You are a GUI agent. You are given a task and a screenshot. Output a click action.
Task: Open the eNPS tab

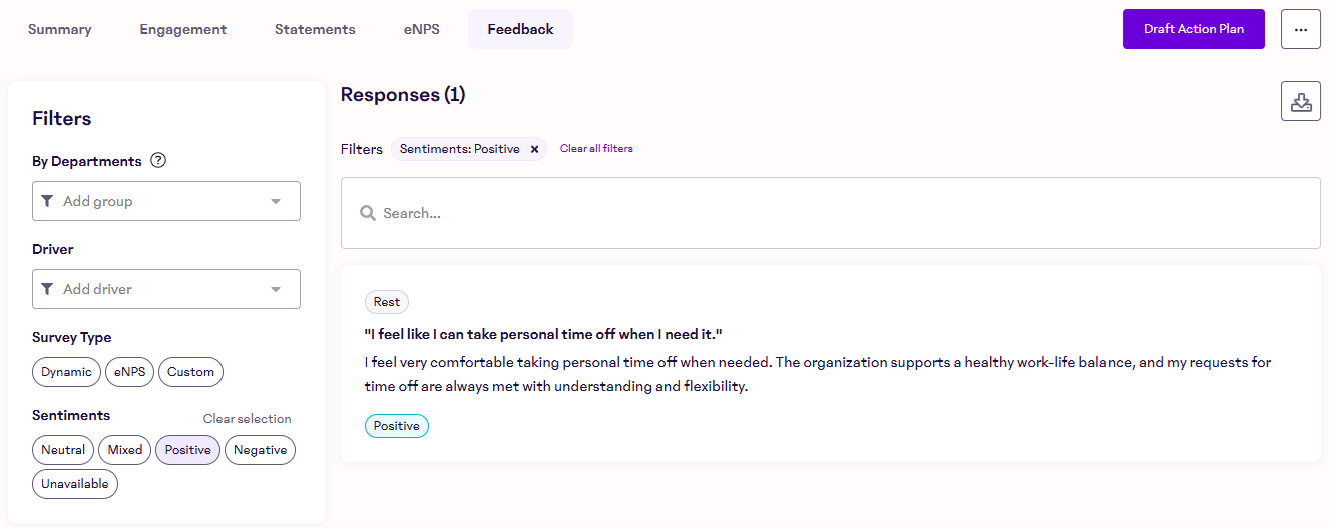(421, 29)
